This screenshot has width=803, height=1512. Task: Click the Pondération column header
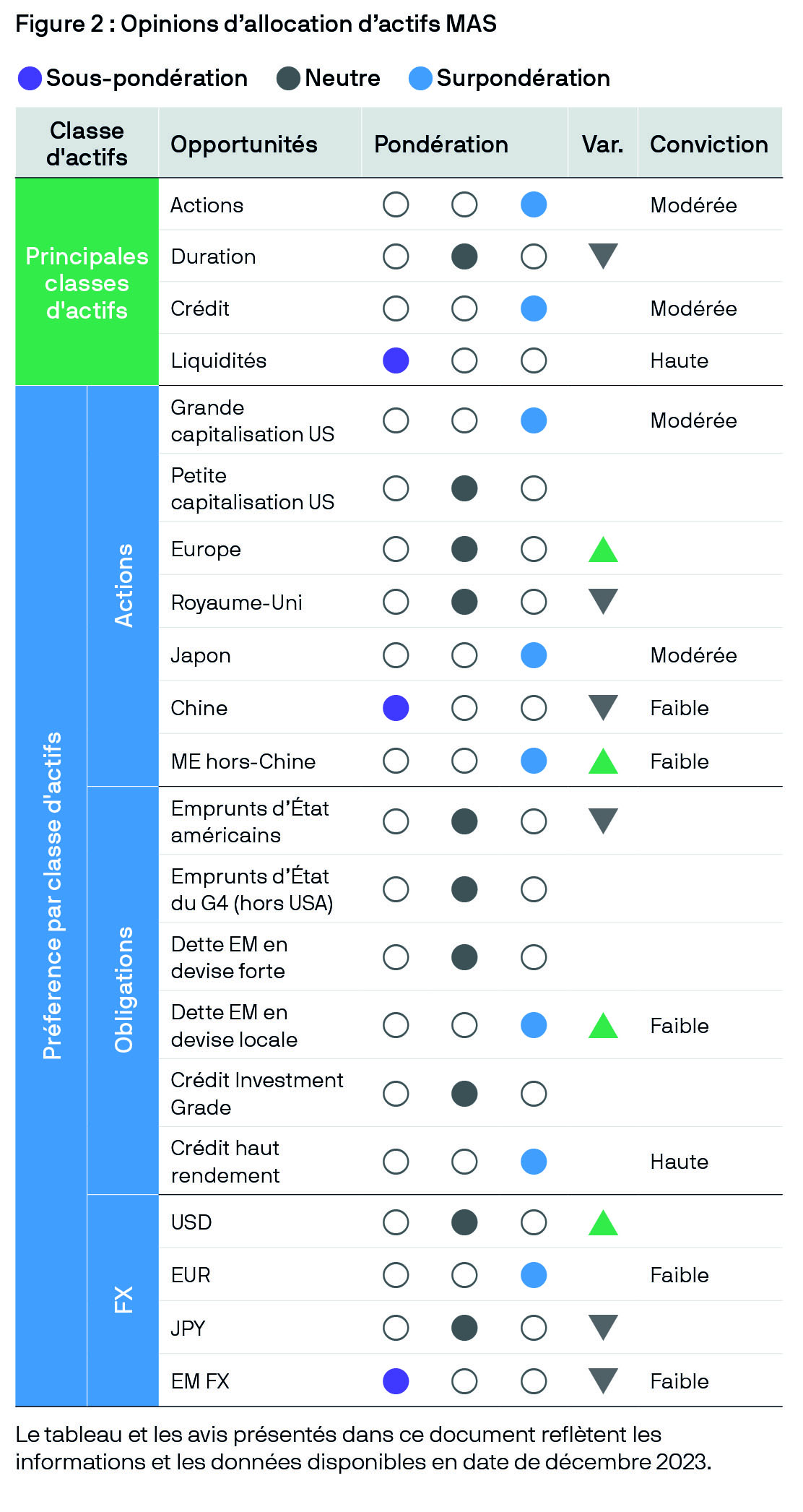[x=441, y=144]
